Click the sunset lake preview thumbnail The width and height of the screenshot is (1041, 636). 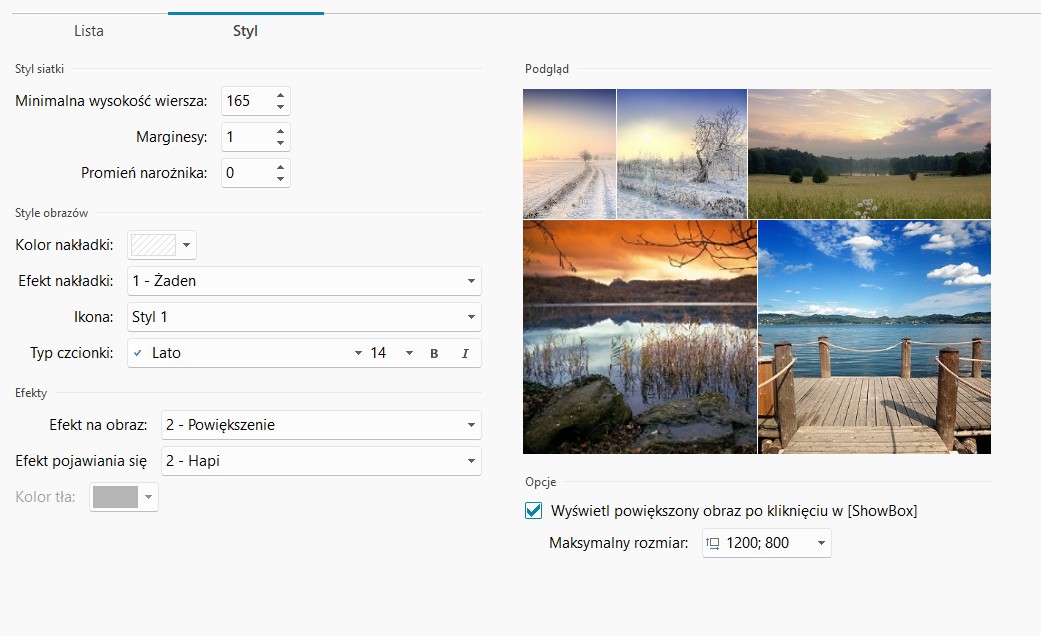click(639, 337)
